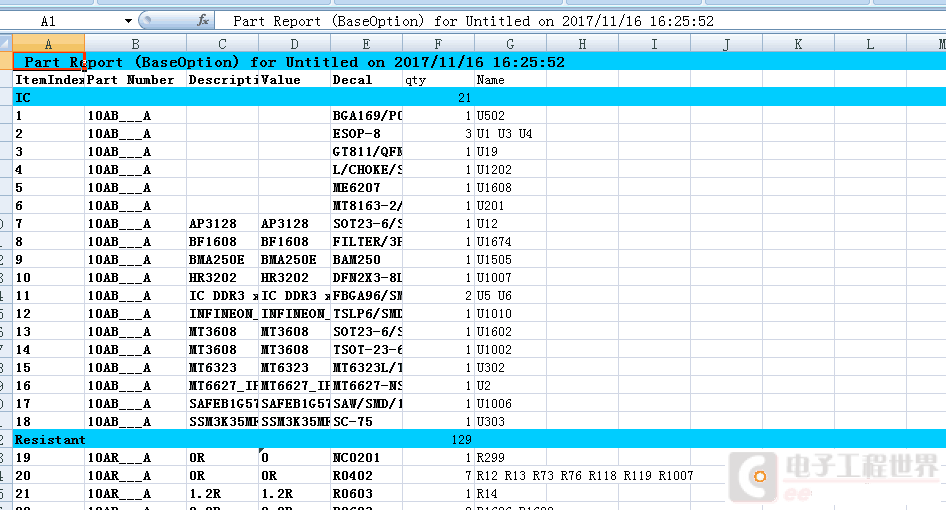
Task: Click the TSOT-23-6 decal cell
Action: (366, 349)
